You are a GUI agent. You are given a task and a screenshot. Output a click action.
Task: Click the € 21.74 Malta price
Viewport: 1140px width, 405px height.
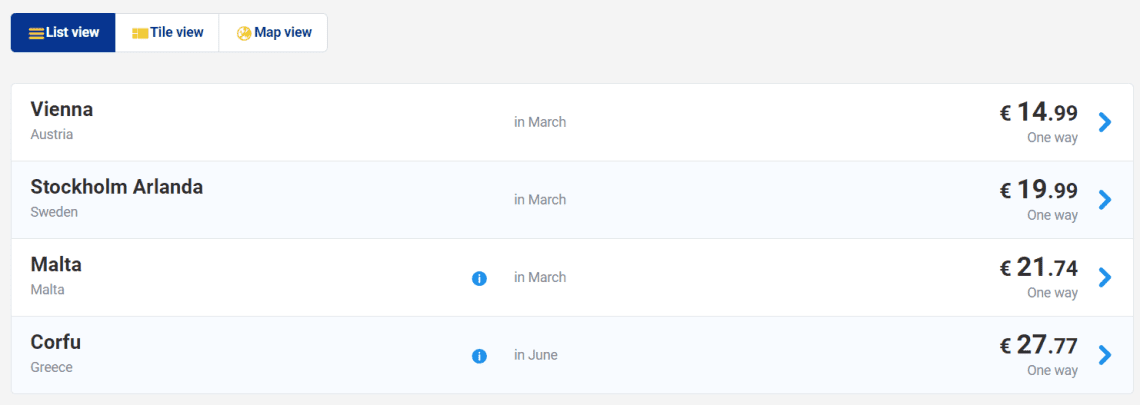coord(1039,268)
